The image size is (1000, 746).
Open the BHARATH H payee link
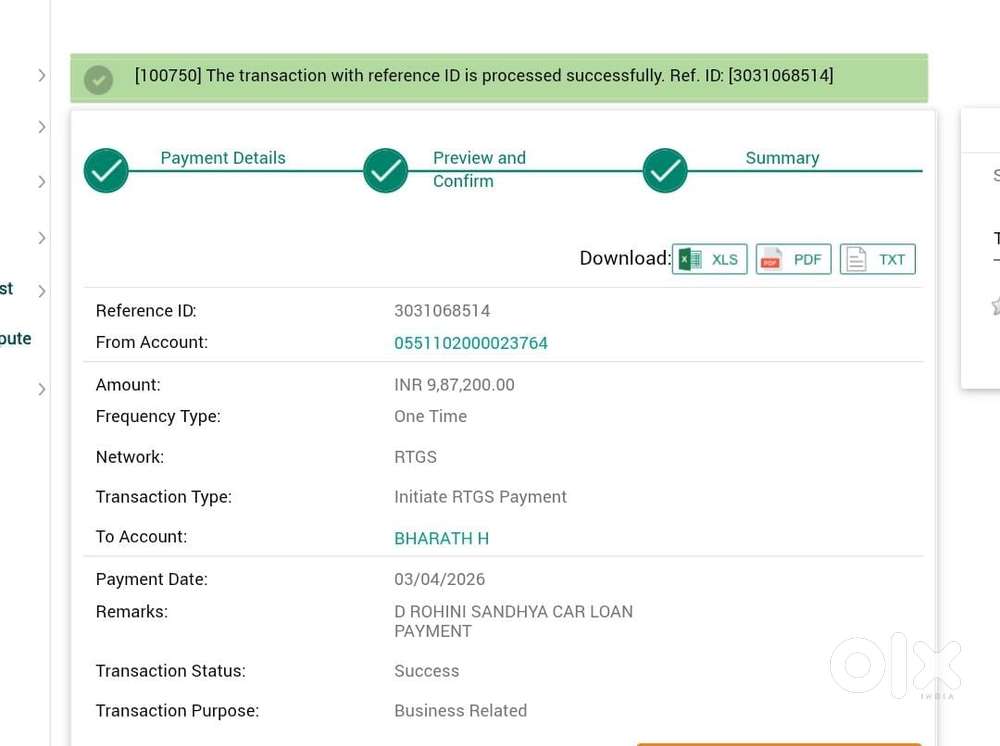click(x=441, y=538)
